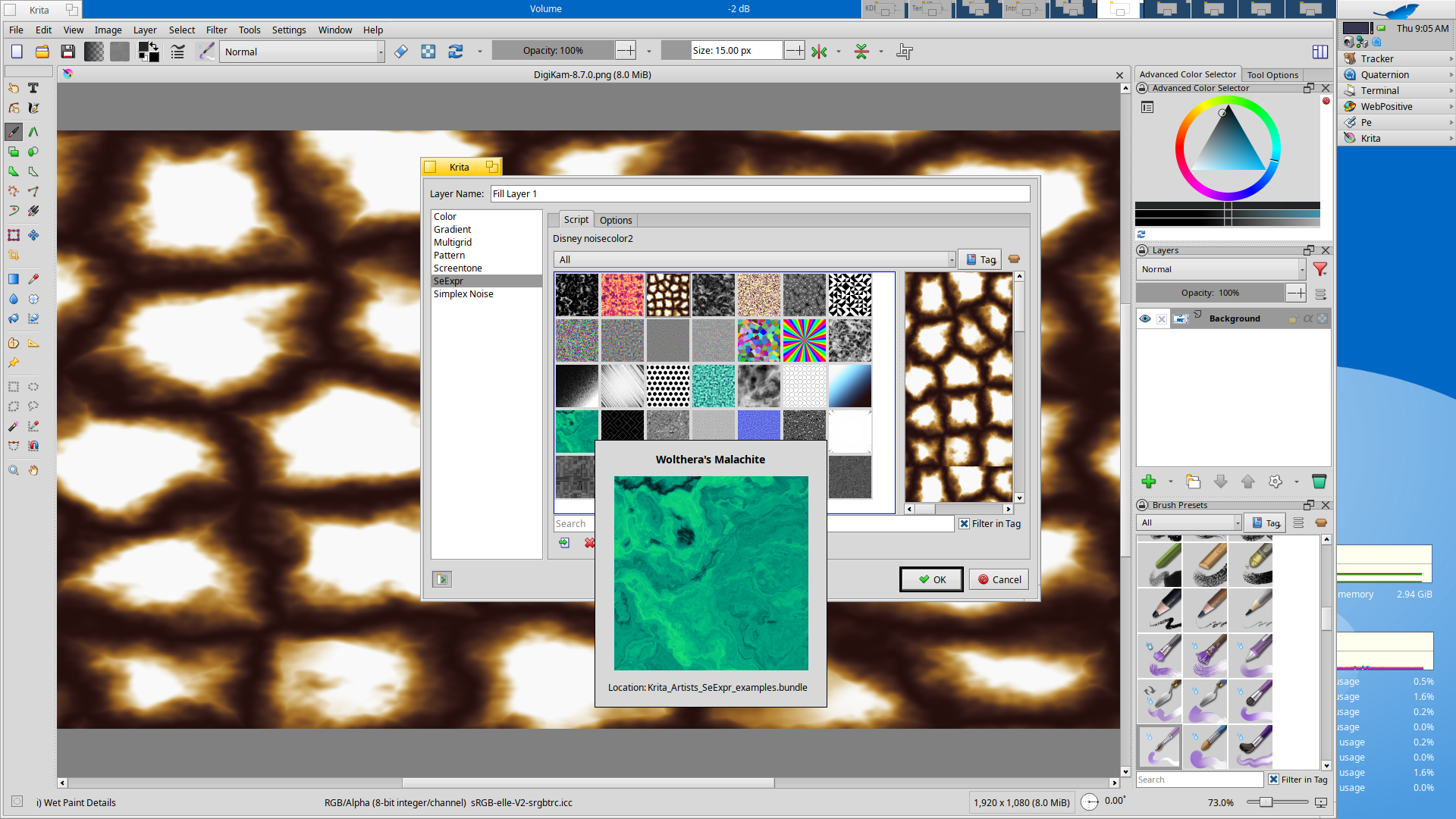The image size is (1456, 819).
Task: Open the brush preset chooser icon
Action: [x=206, y=52]
